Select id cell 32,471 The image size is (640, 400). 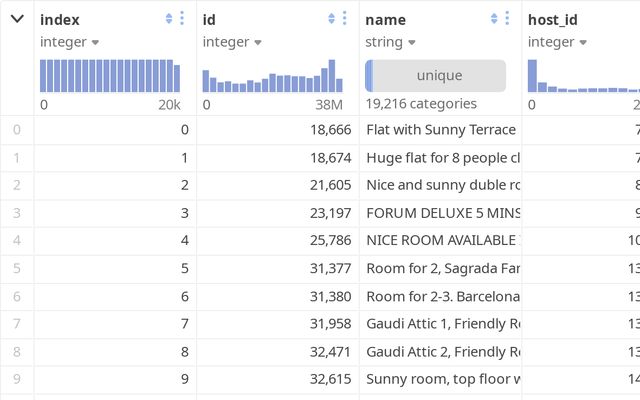(278, 352)
